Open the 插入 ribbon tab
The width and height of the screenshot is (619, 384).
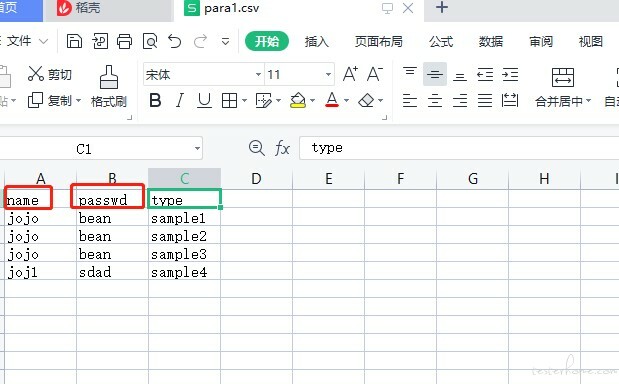317,41
